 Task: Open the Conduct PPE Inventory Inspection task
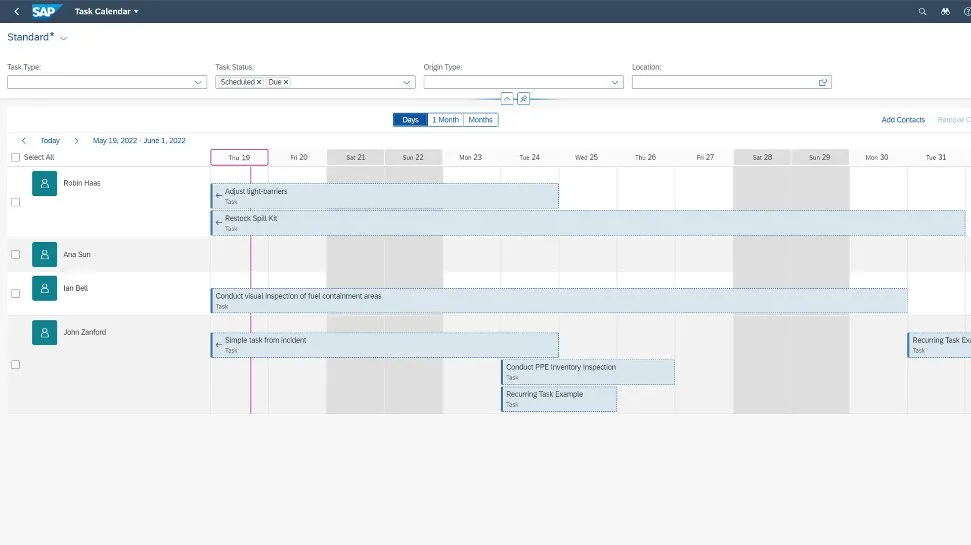click(587, 371)
